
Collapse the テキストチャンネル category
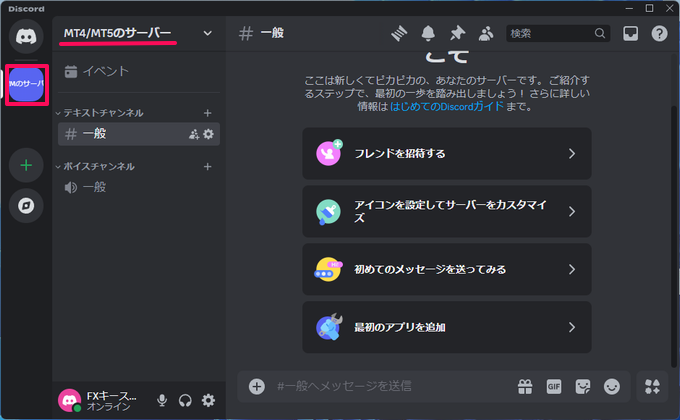[x=103, y=113]
